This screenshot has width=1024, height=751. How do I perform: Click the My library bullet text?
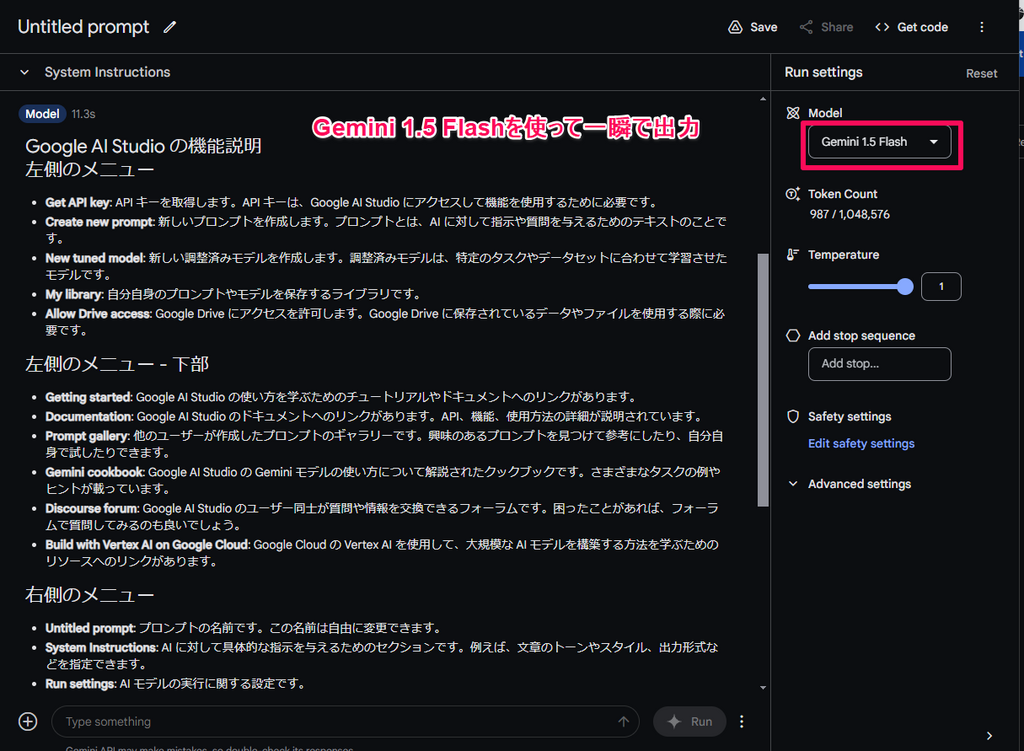pos(234,295)
